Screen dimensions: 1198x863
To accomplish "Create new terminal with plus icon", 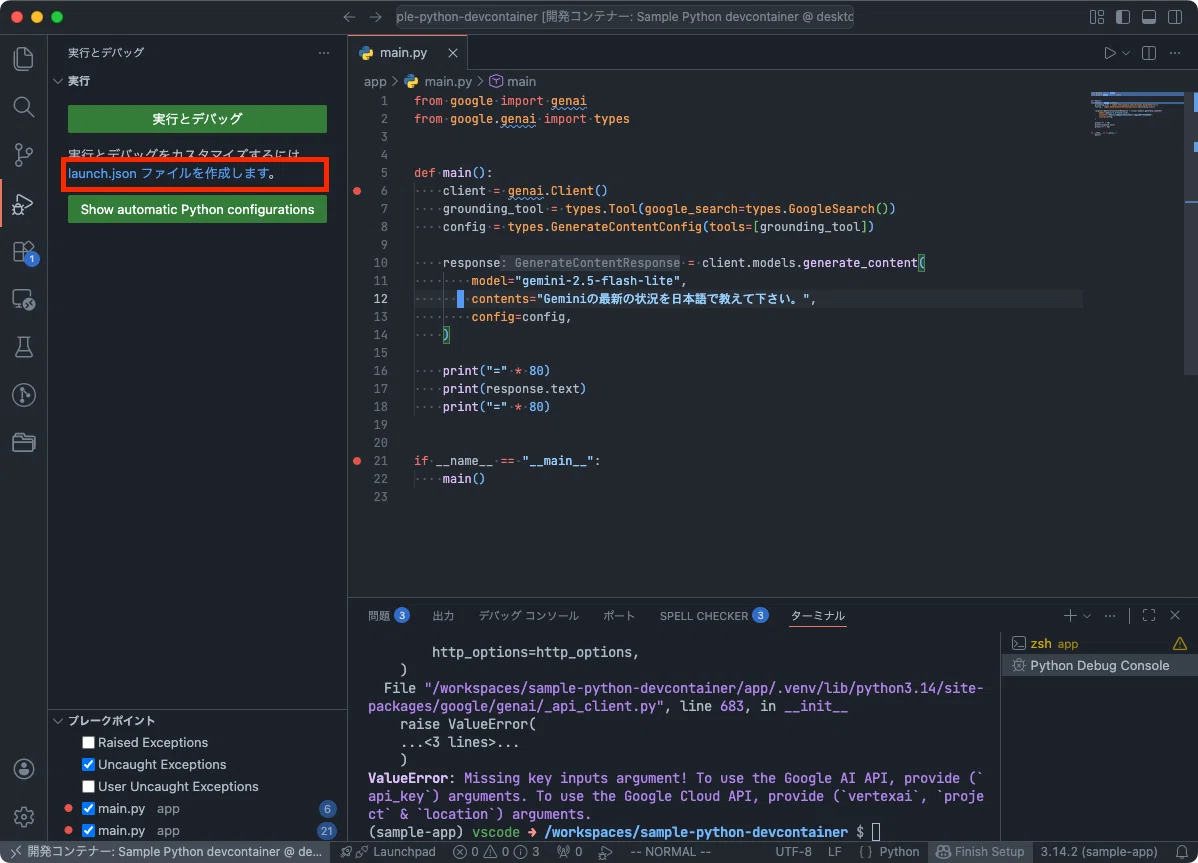I will coord(1070,616).
